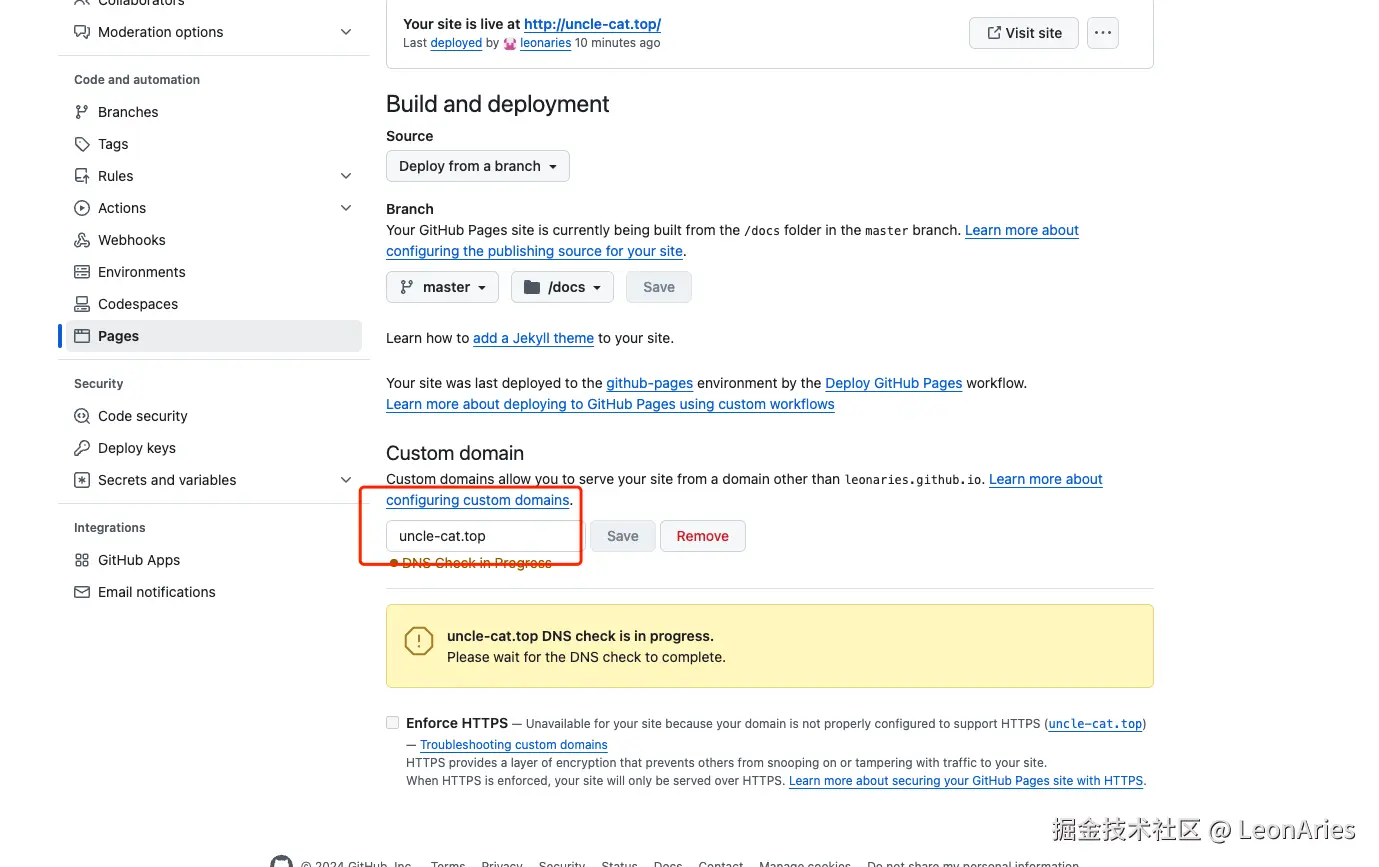Click the Secrets and variables asterisk icon

pyautogui.click(x=82, y=480)
